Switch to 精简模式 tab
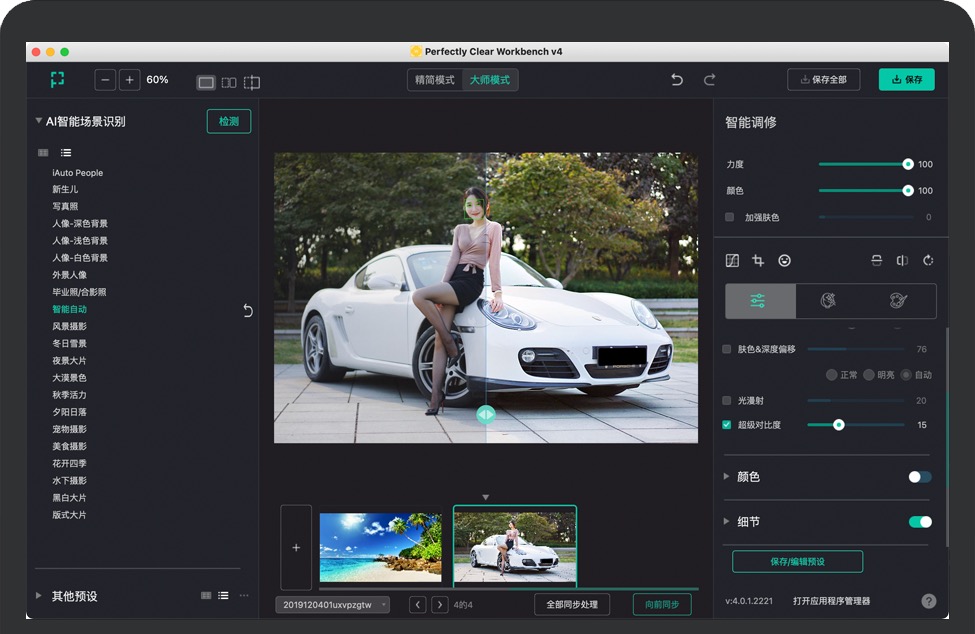The image size is (975, 634). (435, 80)
